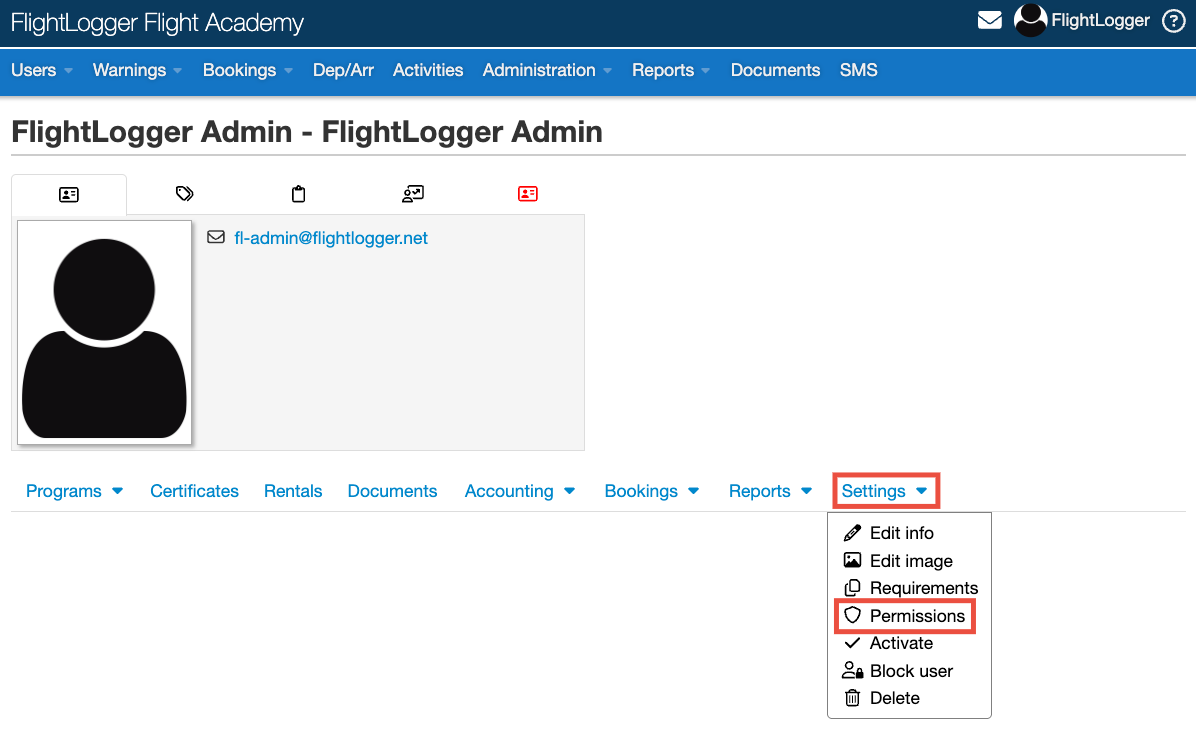Open the instructor presentation icon tab
The width and height of the screenshot is (1196, 745).
[x=413, y=194]
